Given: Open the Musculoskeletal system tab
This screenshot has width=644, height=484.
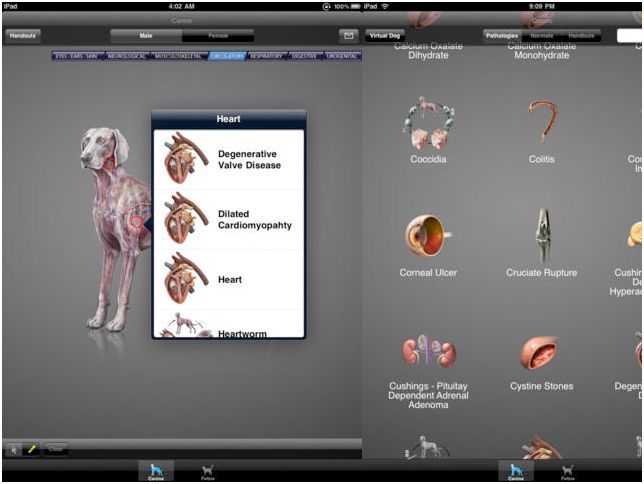Looking at the screenshot, I should (x=179, y=56).
